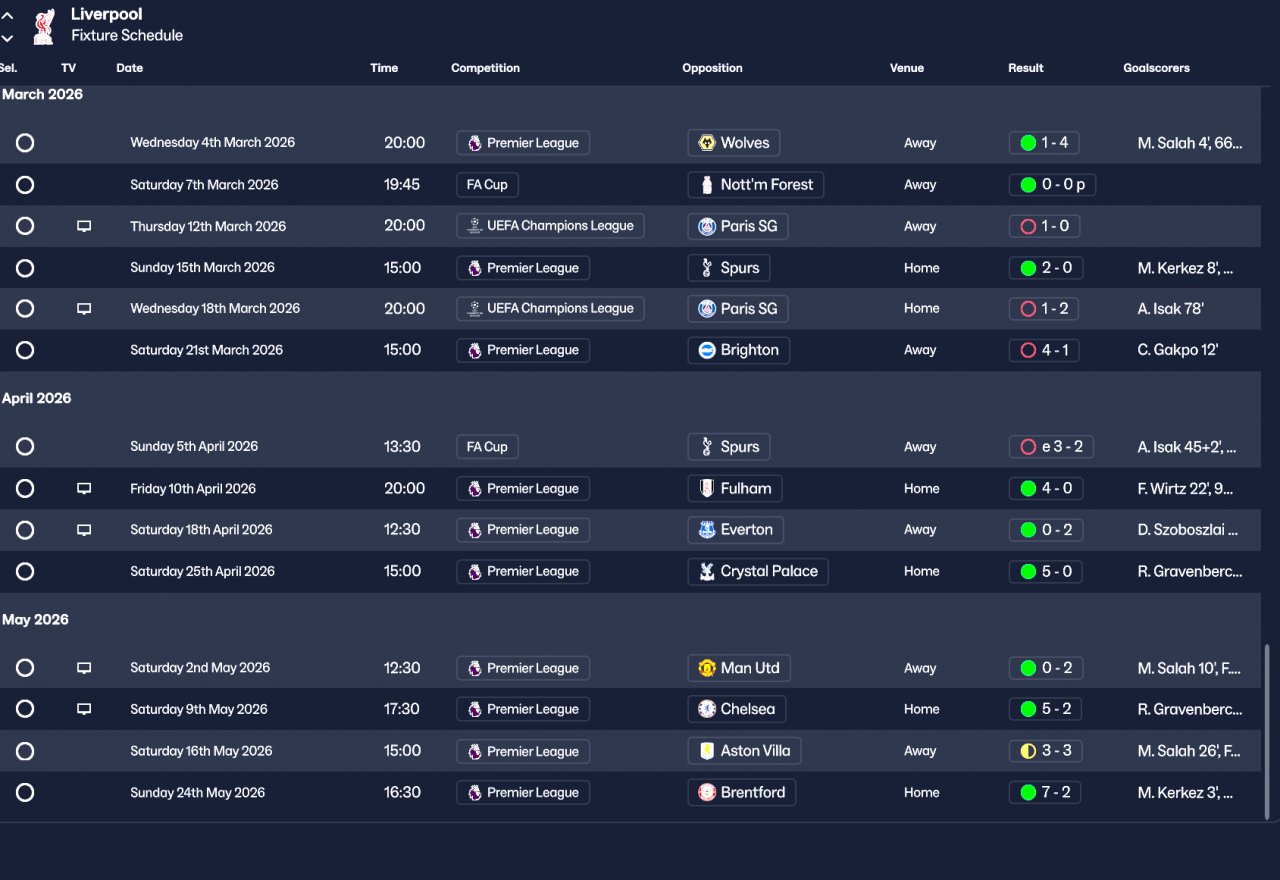Screen dimensions: 1280x880
Task: Click red loss dot beside the 4 - 1 result
Action: [x=1028, y=350]
